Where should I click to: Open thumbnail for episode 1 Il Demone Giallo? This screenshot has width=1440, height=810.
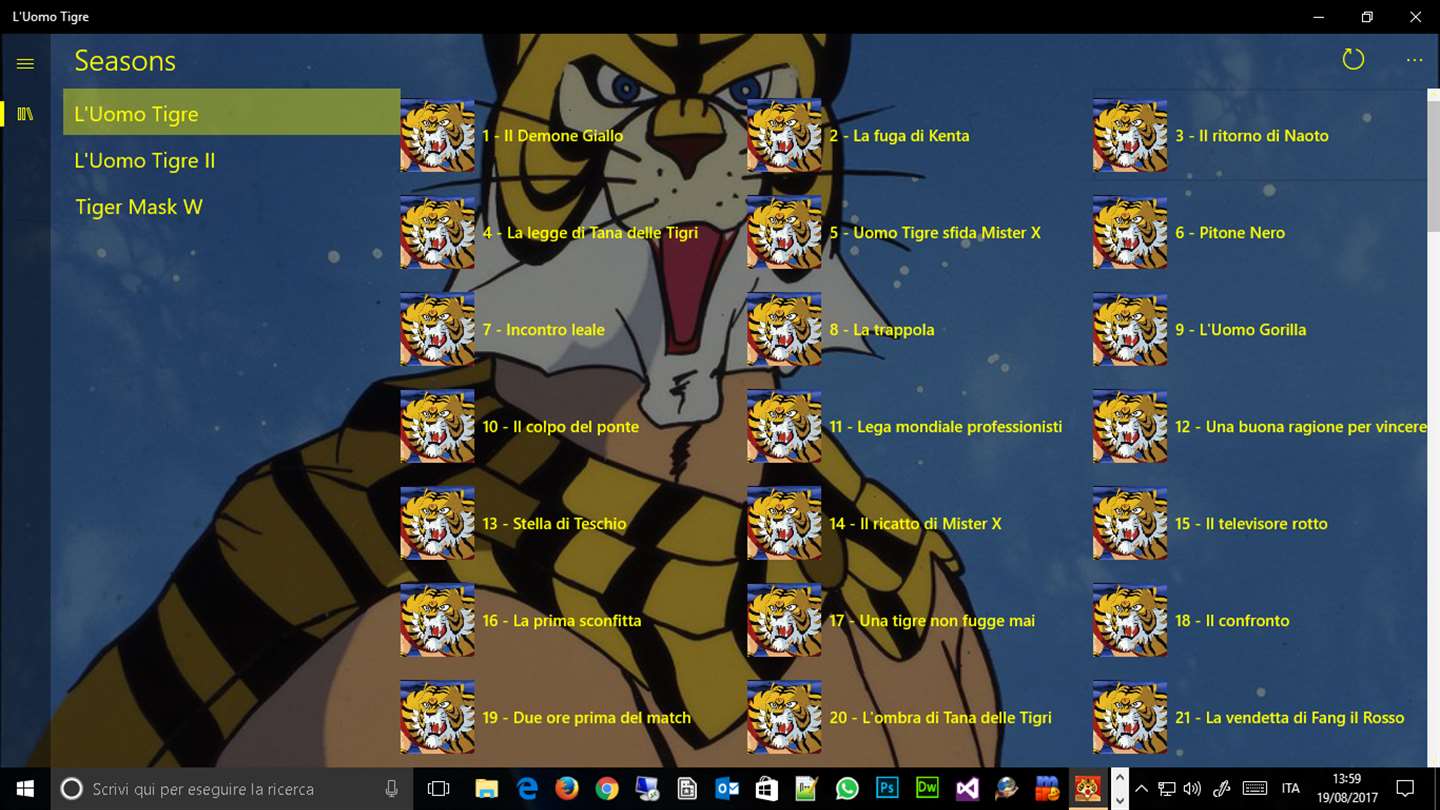pos(437,135)
